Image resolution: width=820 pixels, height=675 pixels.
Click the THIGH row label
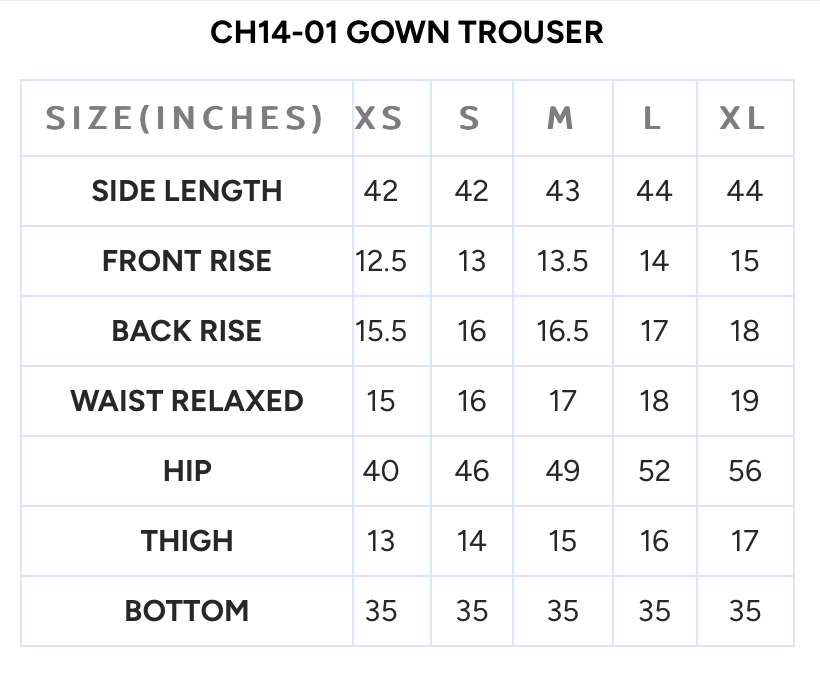click(x=187, y=541)
